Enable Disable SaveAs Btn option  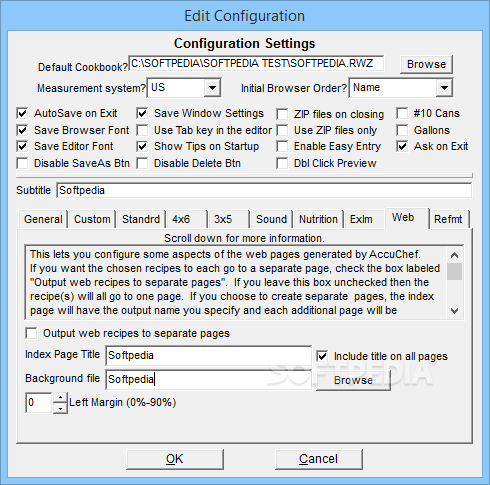click(x=22, y=163)
